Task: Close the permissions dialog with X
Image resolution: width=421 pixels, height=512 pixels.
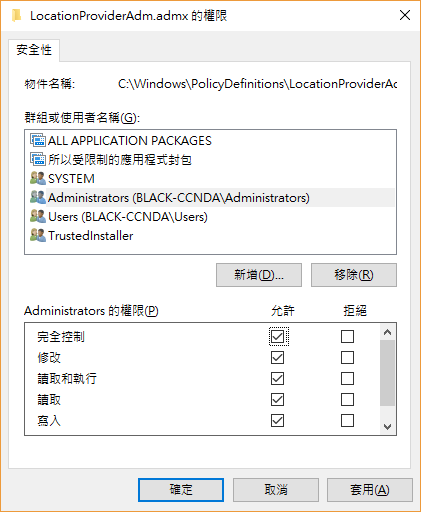Action: point(405,15)
